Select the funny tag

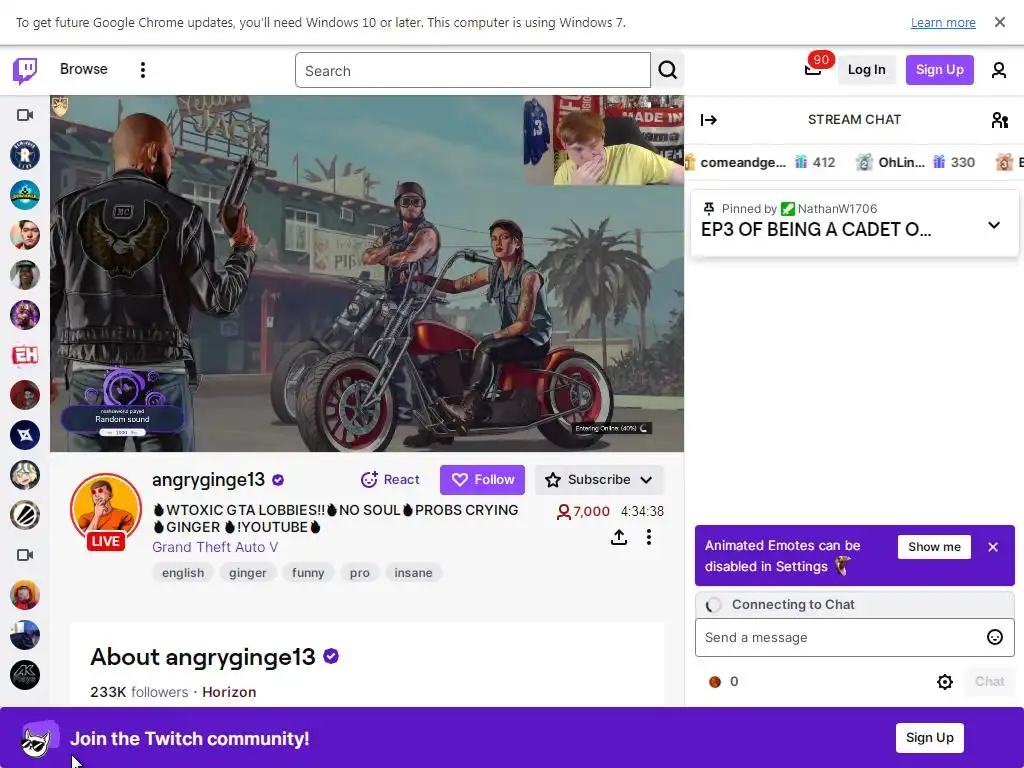click(x=308, y=573)
